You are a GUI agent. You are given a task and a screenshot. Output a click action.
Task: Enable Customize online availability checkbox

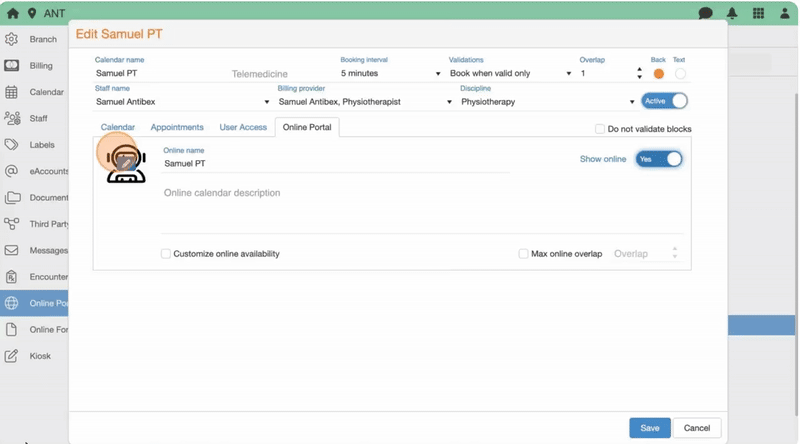166,254
